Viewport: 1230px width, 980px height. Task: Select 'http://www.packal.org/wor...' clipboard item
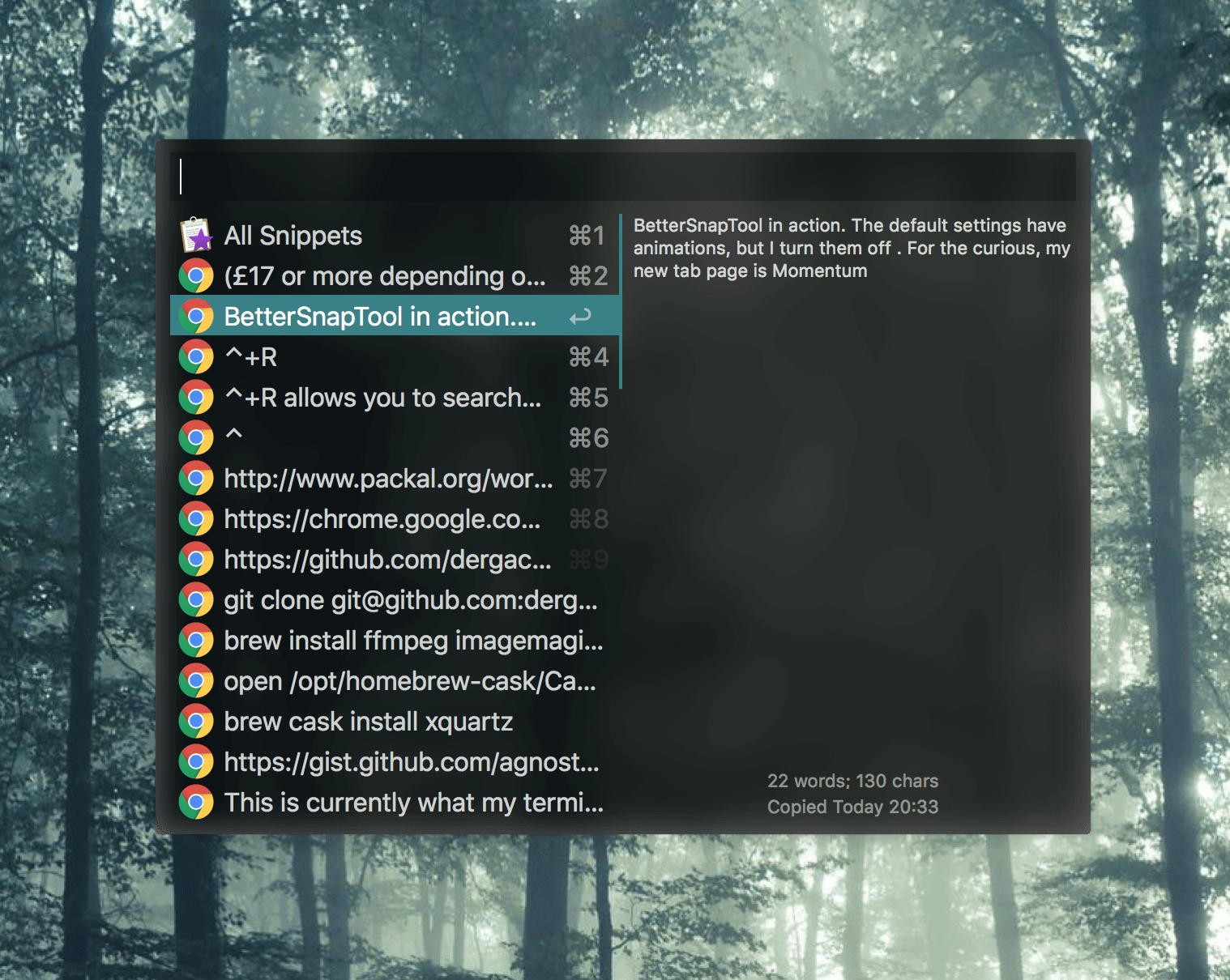pyautogui.click(x=395, y=478)
